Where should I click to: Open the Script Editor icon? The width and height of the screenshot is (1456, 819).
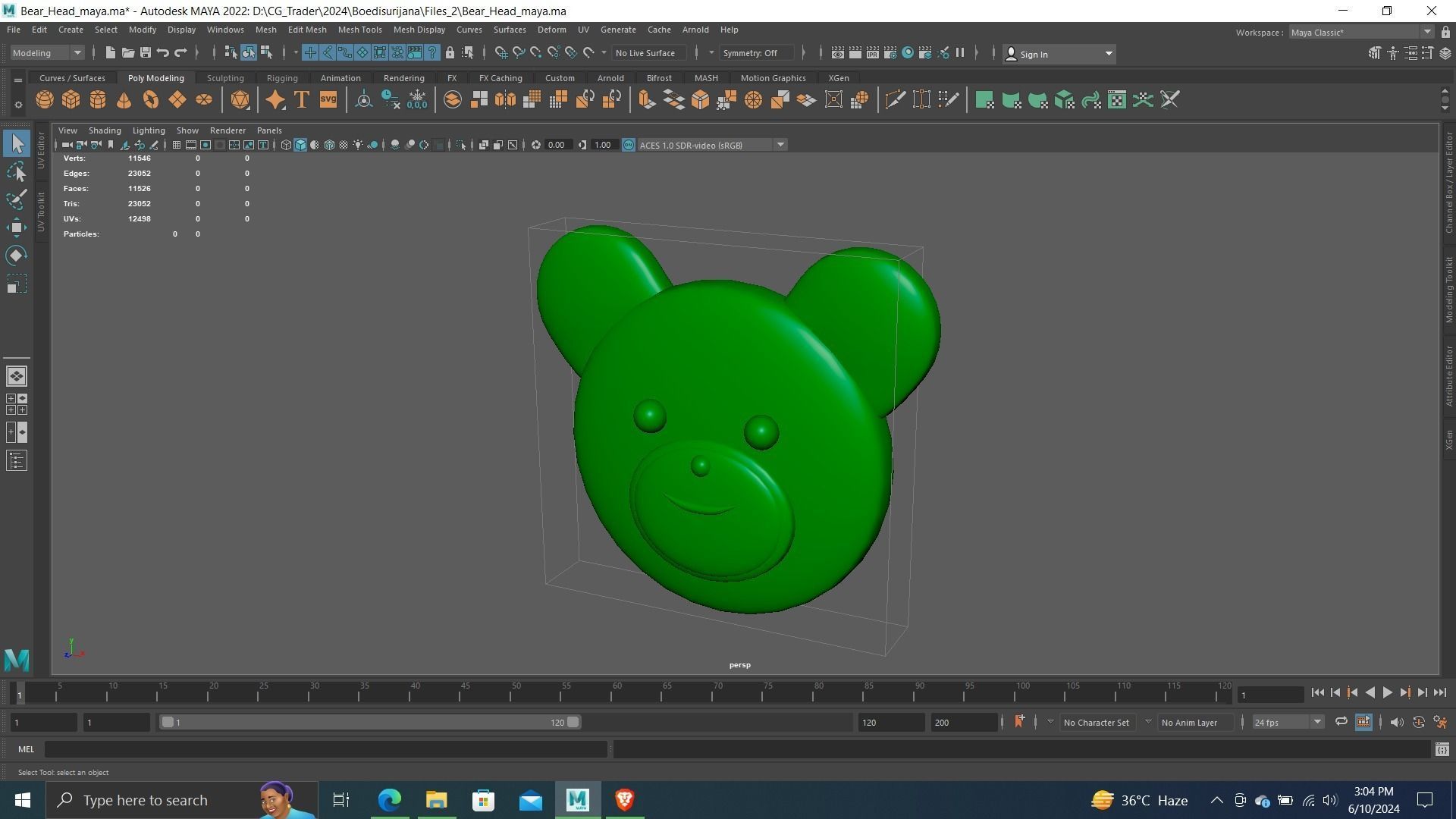click(1442, 750)
